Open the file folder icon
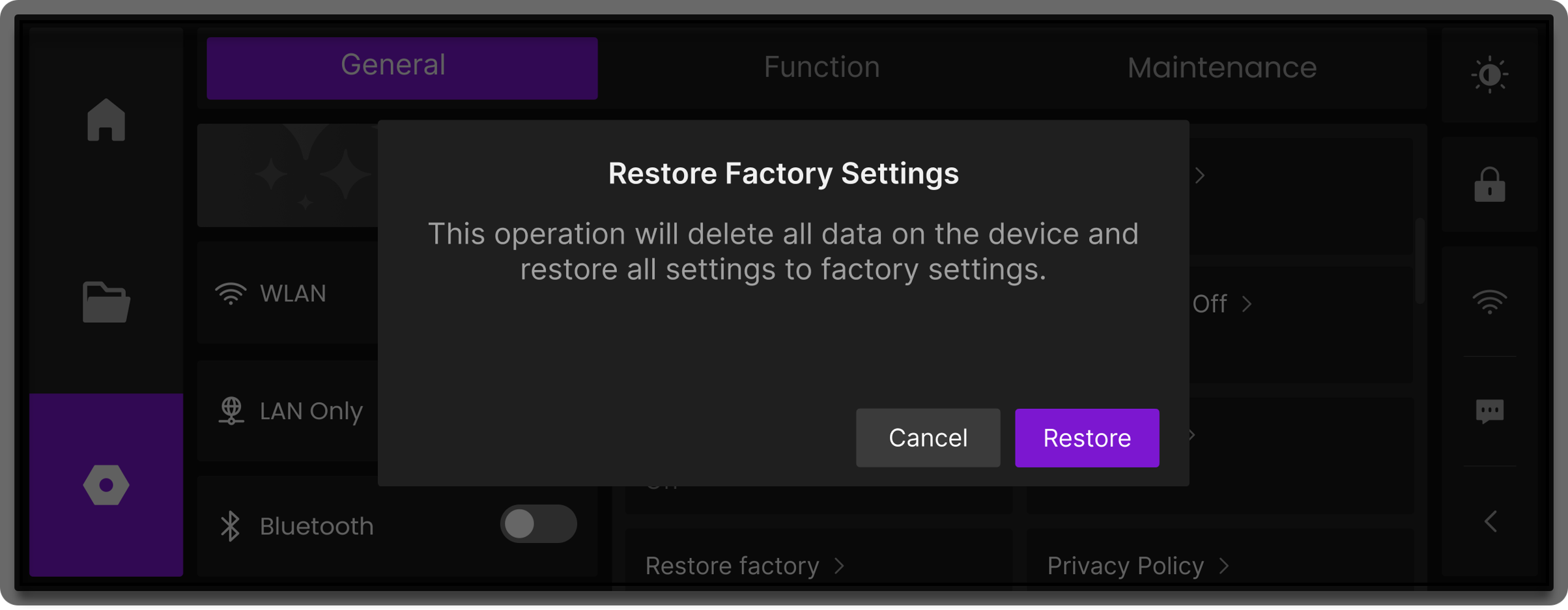1568x610 pixels. (106, 302)
